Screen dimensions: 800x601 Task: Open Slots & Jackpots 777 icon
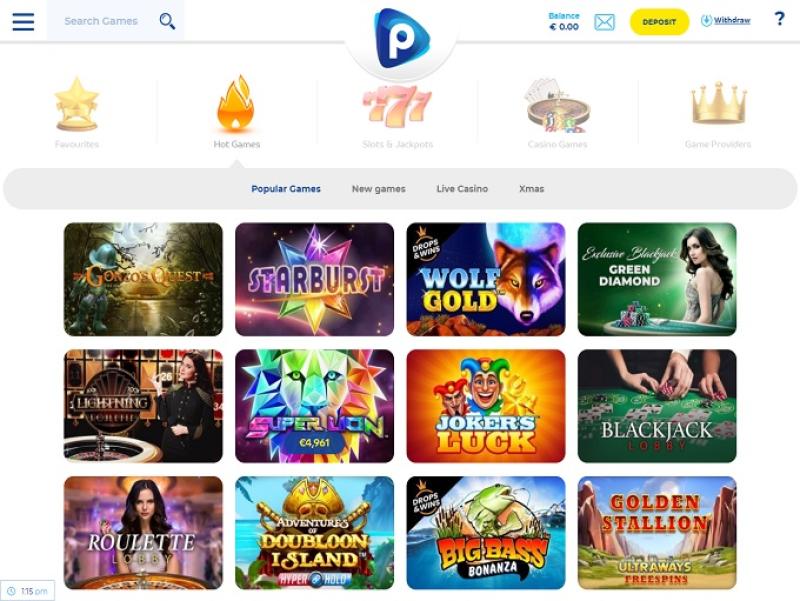click(x=397, y=106)
